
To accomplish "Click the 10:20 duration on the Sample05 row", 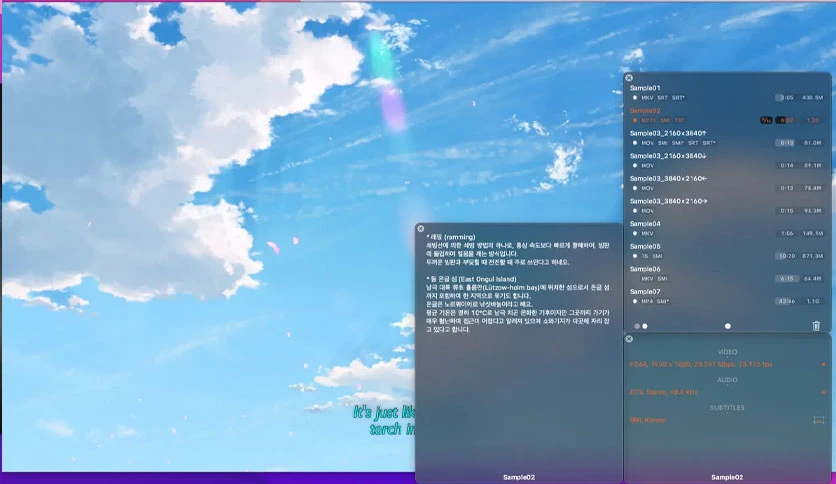I will point(786,256).
